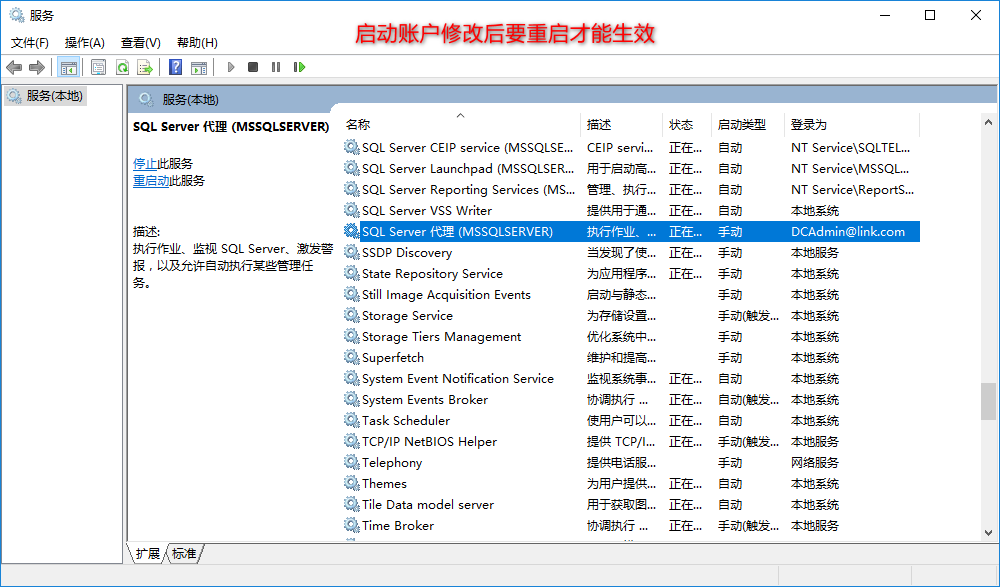Screen dimensions: 1000x587
Task: Click gear icon of Telephony row
Action: [x=351, y=462]
